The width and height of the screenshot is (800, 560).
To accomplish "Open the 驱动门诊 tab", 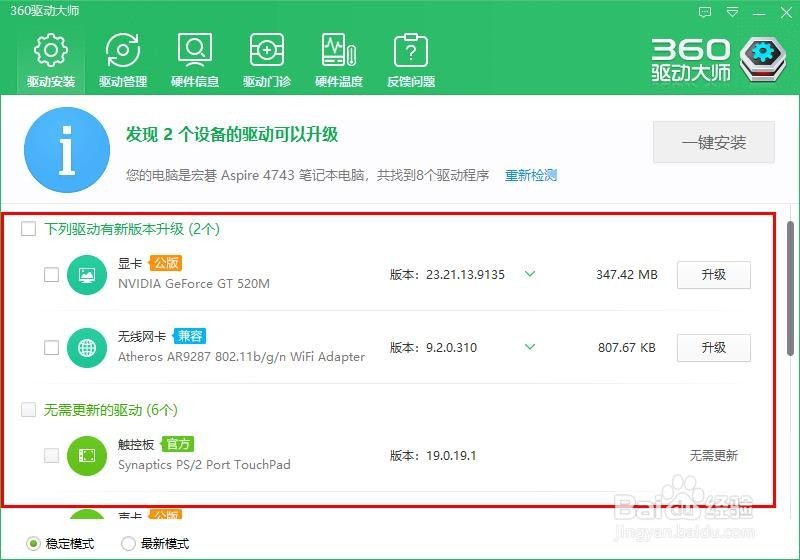I will (267, 61).
